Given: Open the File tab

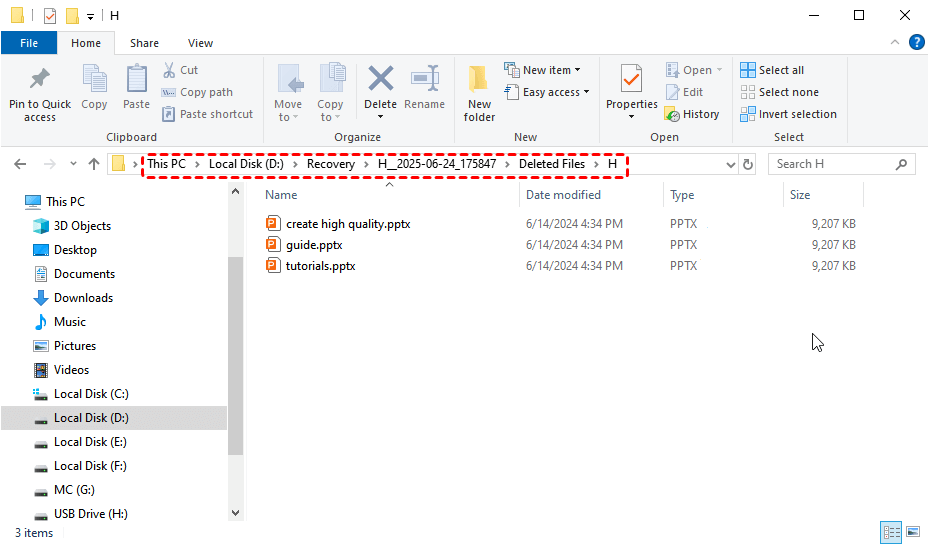Looking at the screenshot, I should (29, 43).
